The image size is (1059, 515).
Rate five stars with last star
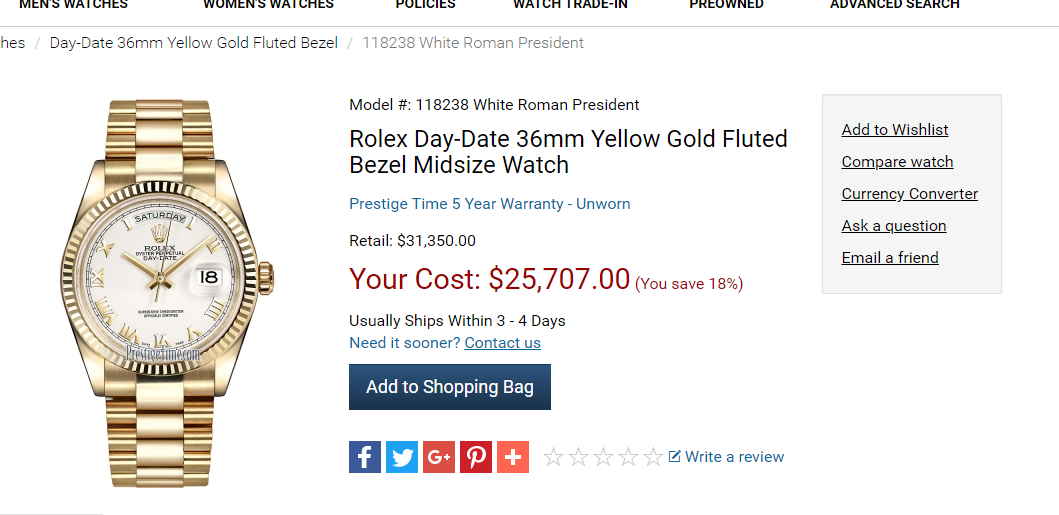(x=652, y=457)
